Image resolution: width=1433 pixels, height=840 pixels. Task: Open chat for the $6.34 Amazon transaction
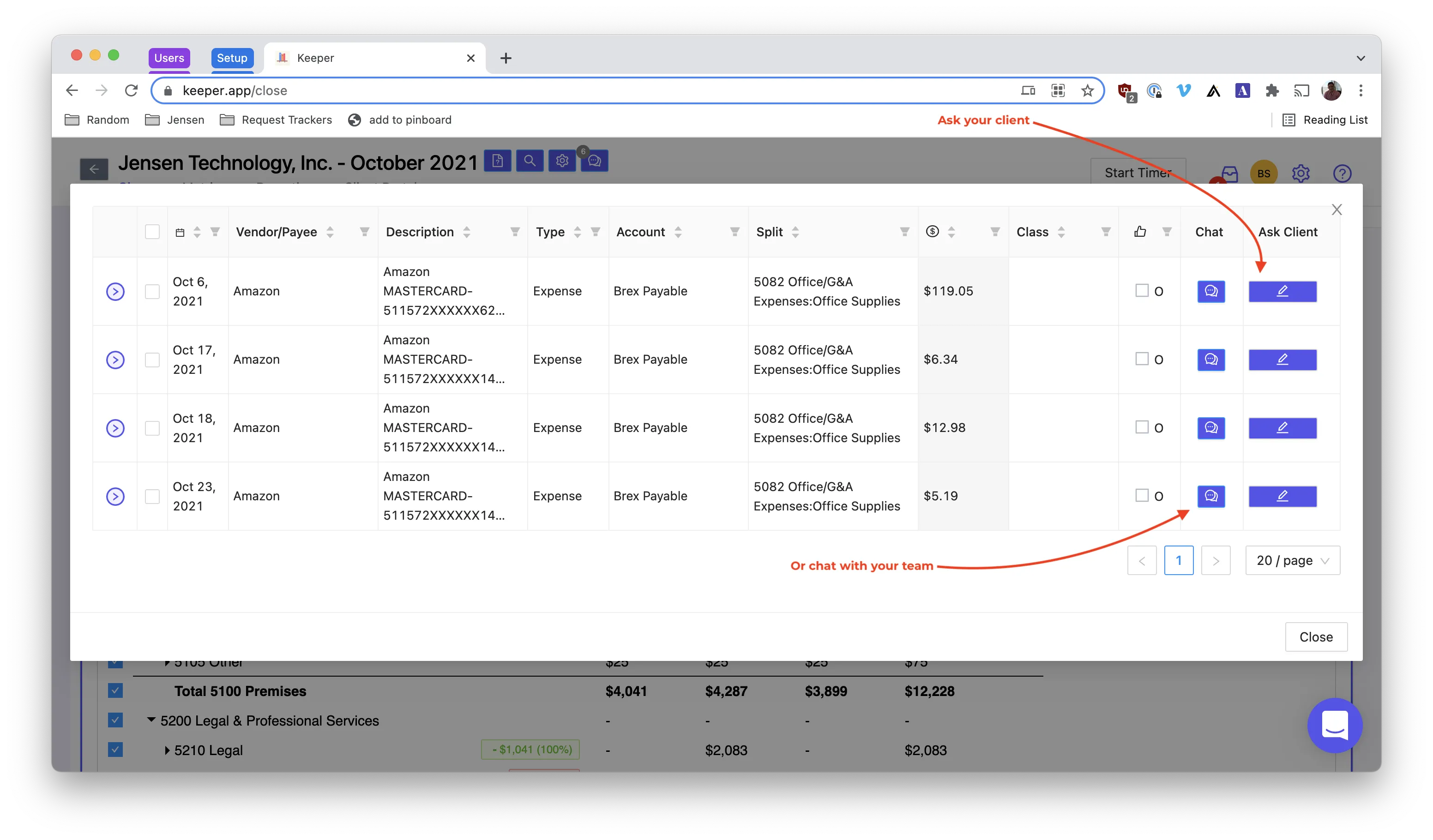pyautogui.click(x=1210, y=359)
